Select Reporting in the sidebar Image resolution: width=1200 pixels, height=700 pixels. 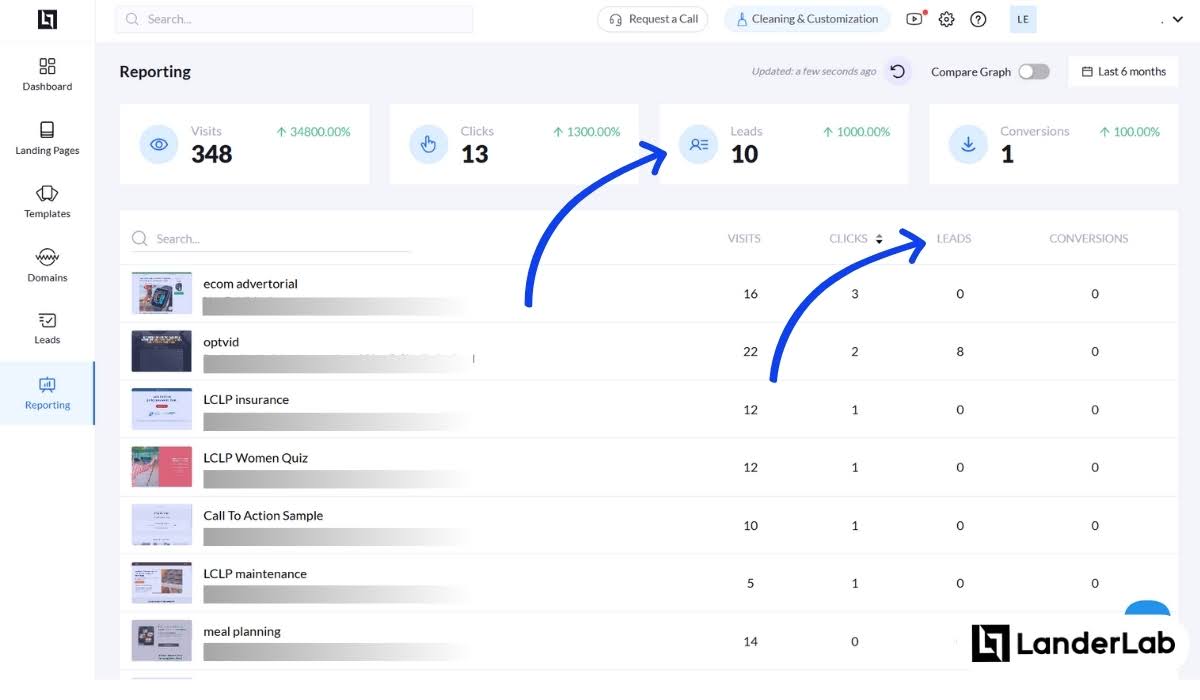(47, 393)
